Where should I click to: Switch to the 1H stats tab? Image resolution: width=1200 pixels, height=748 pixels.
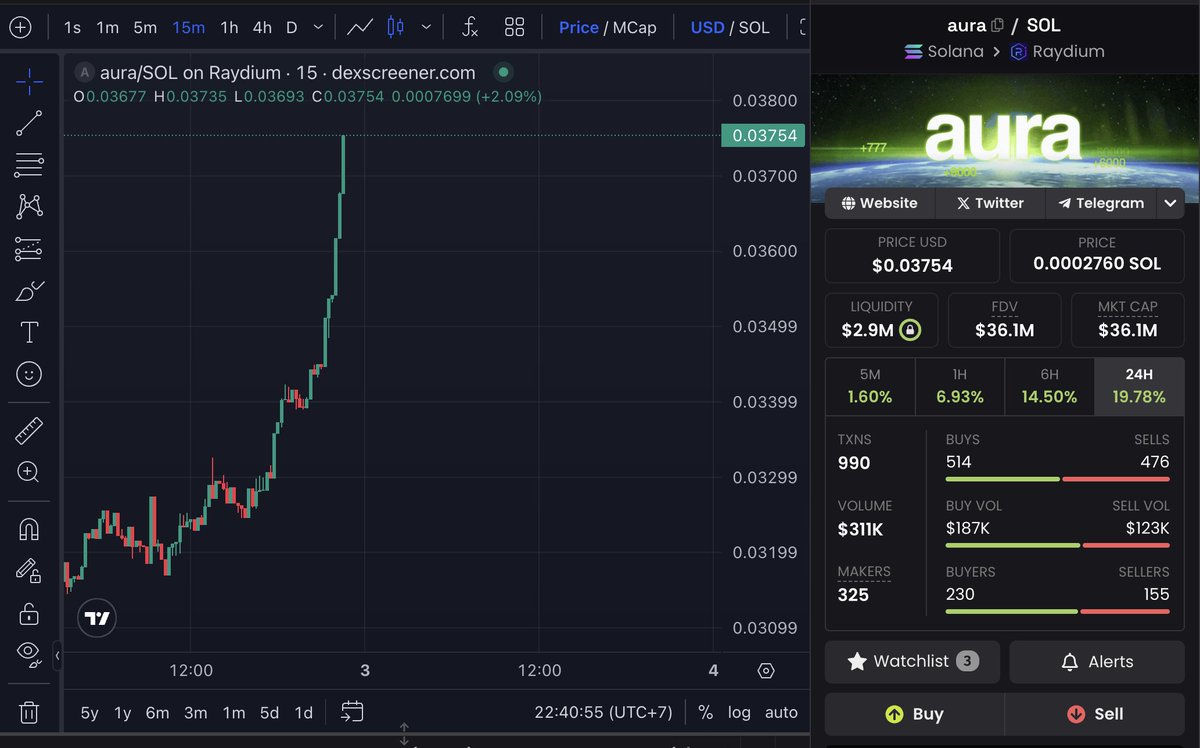pos(959,386)
